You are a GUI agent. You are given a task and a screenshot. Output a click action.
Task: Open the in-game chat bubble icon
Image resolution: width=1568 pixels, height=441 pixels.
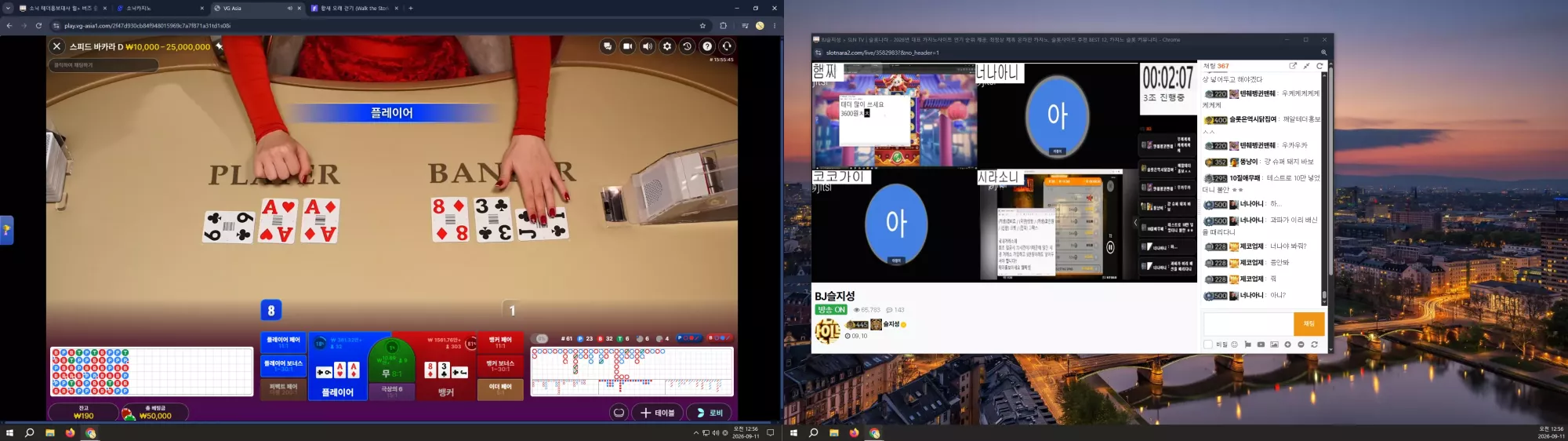point(608,46)
